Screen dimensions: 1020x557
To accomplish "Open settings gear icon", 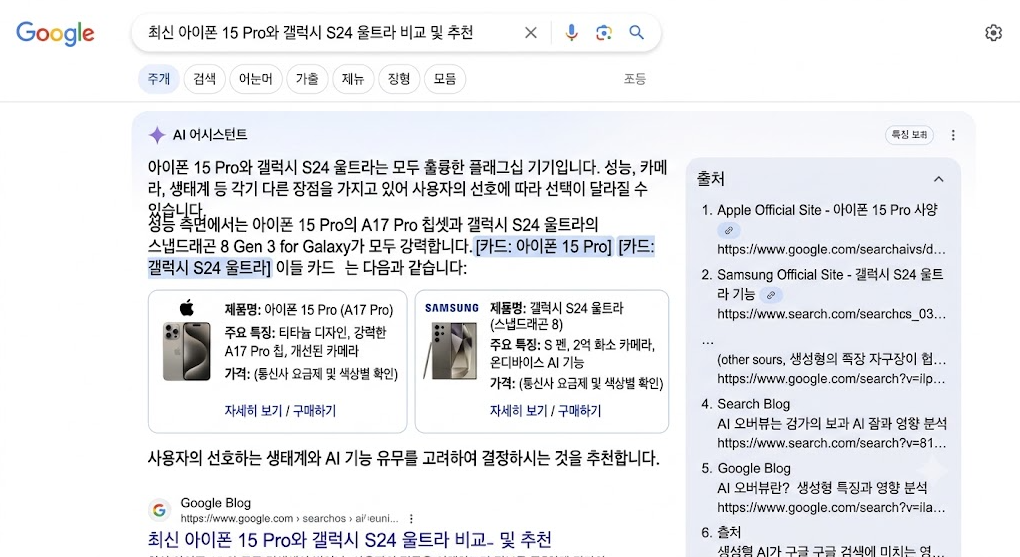I will [x=993, y=33].
